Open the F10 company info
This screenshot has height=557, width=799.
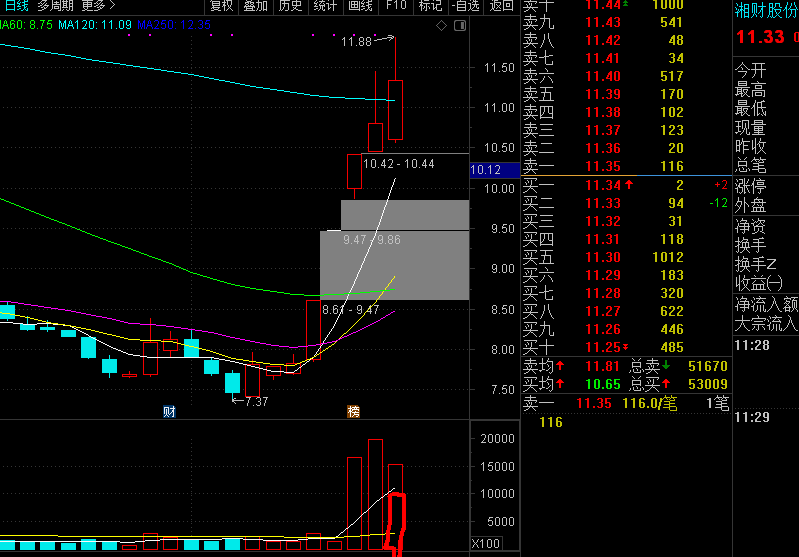tap(396, 6)
